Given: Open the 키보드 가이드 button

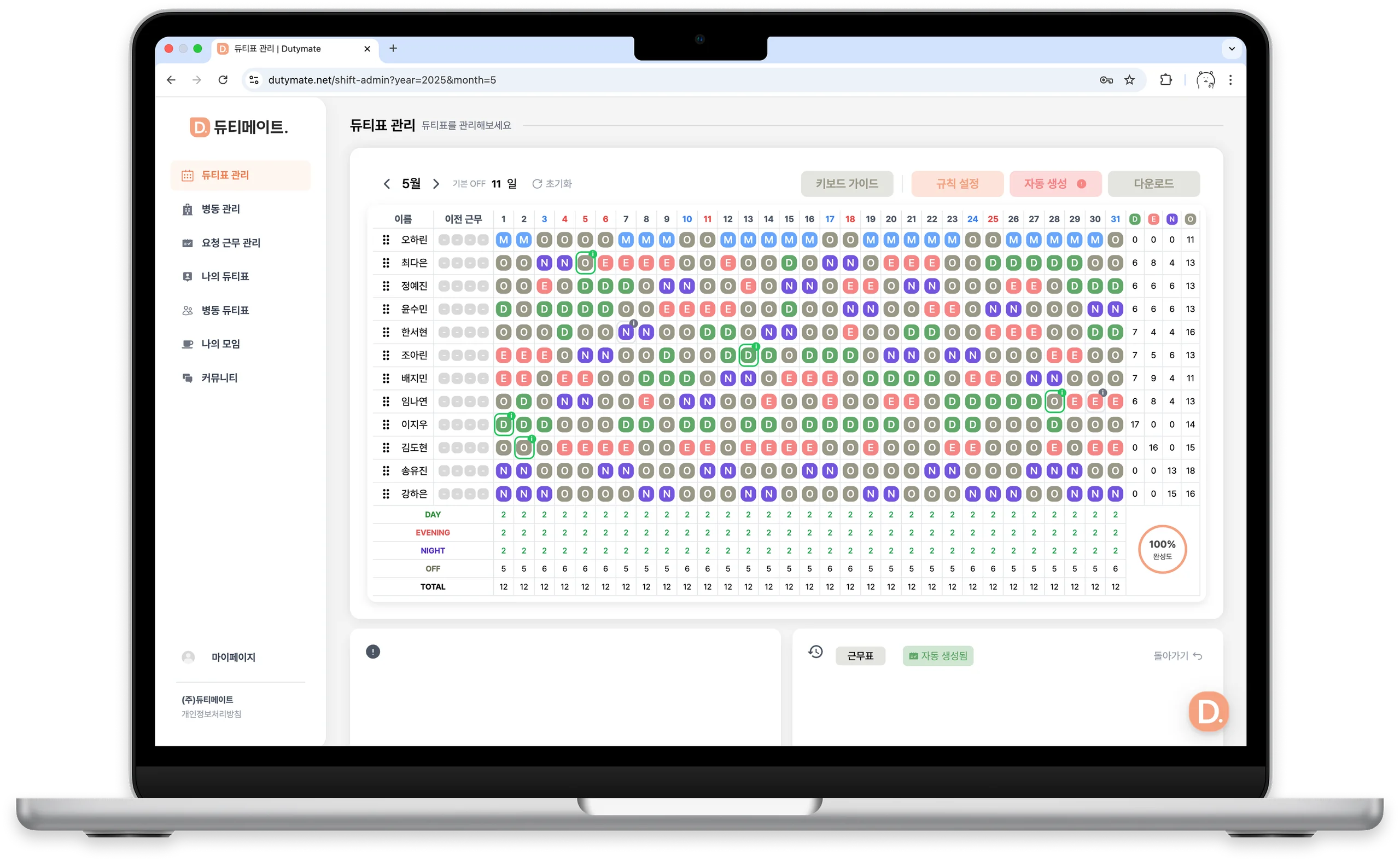Looking at the screenshot, I should [x=847, y=184].
